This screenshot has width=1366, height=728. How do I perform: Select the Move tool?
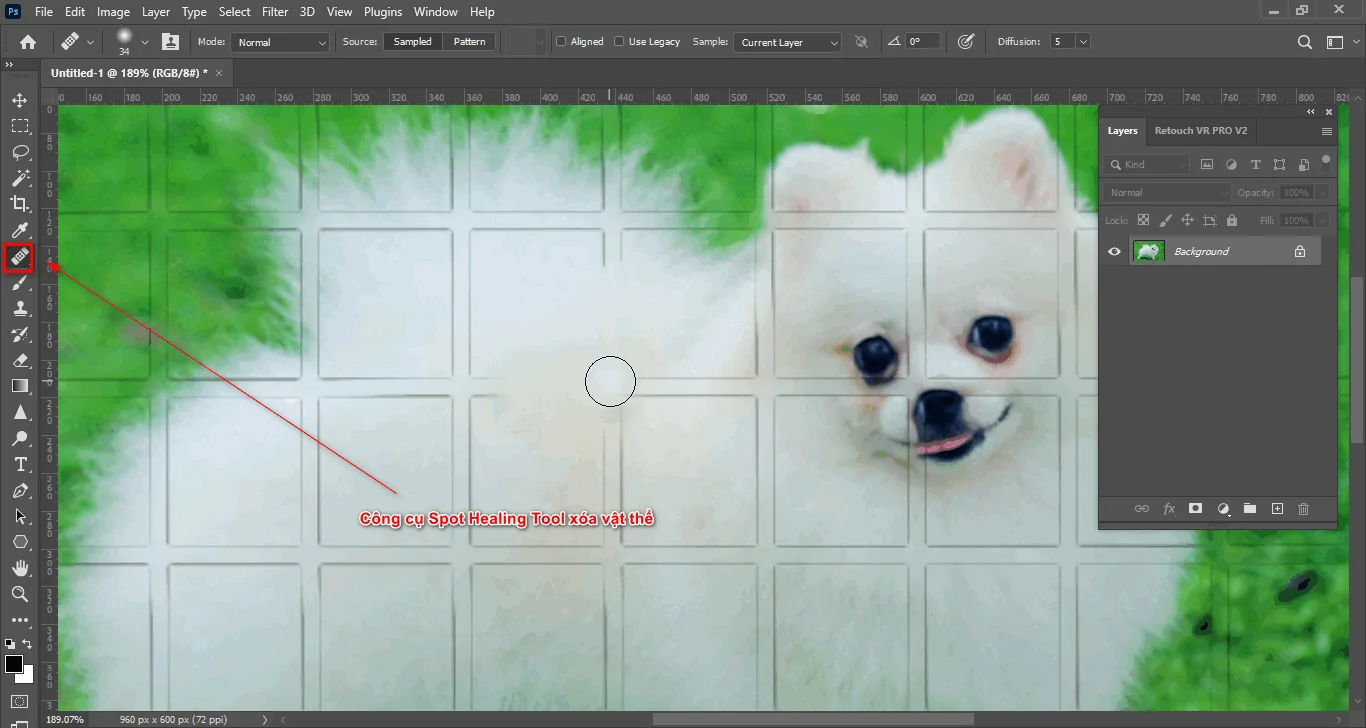pyautogui.click(x=19, y=99)
